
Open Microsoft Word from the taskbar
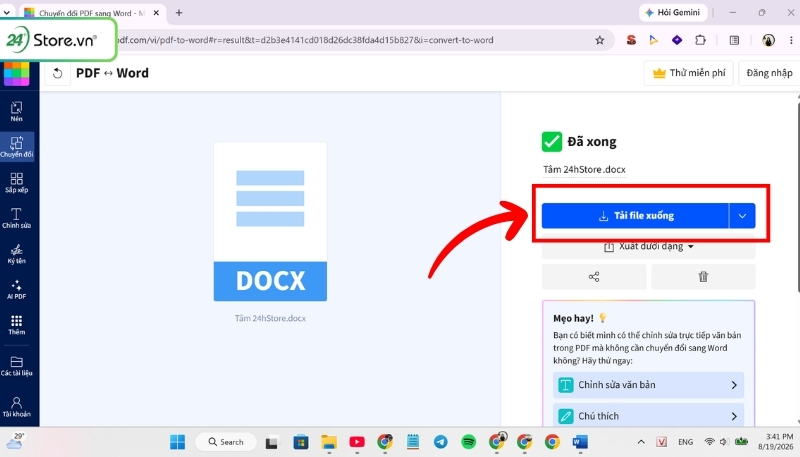pos(580,442)
